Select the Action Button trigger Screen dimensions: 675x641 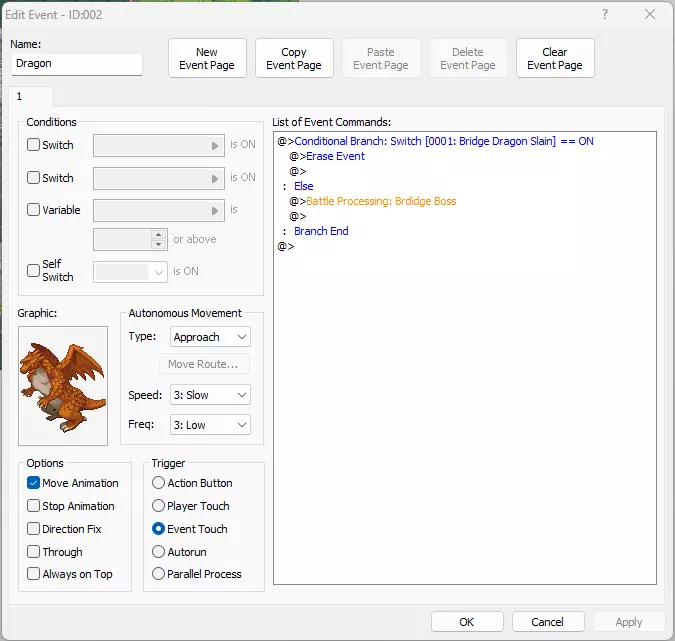(x=158, y=483)
